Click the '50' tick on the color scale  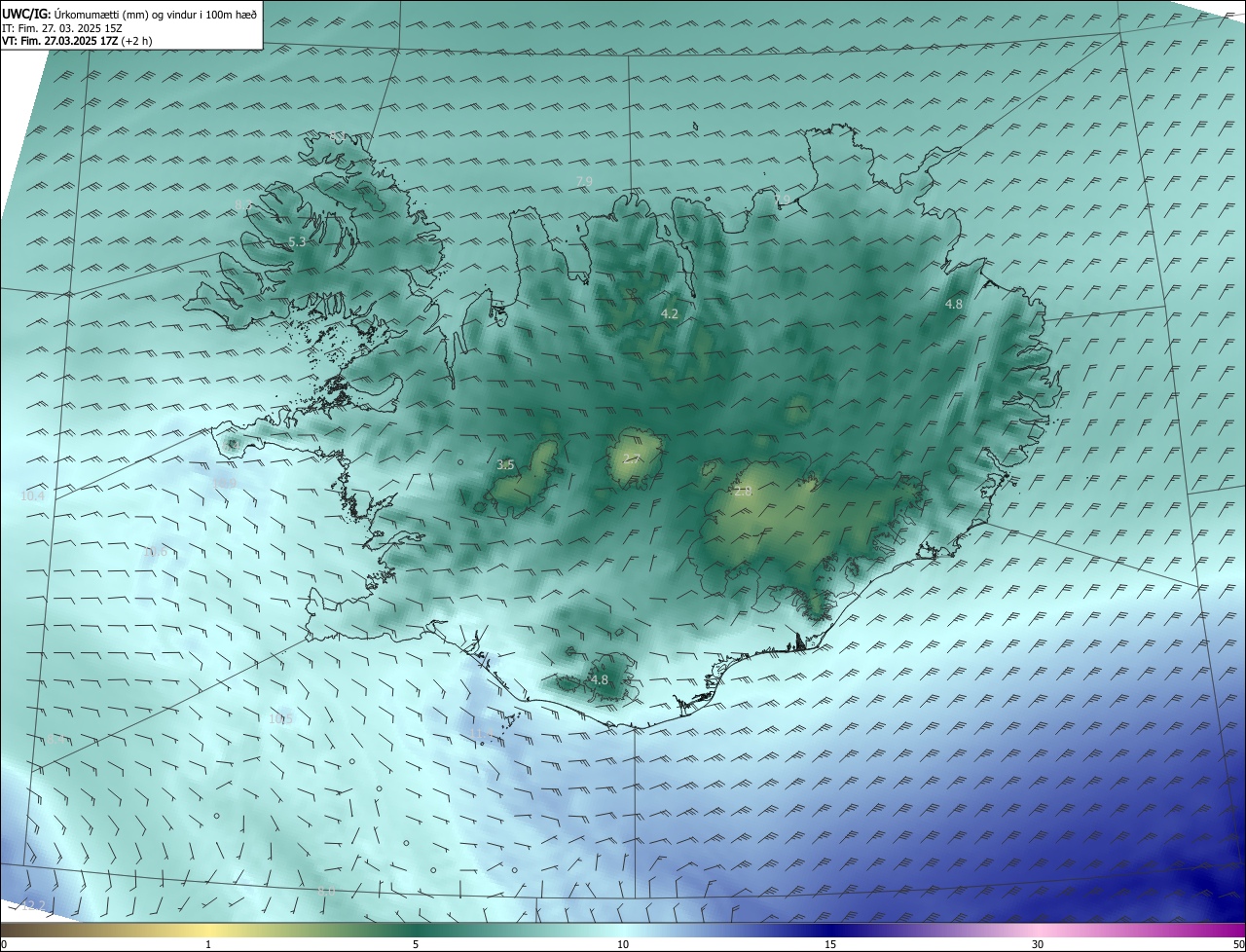tap(1238, 944)
